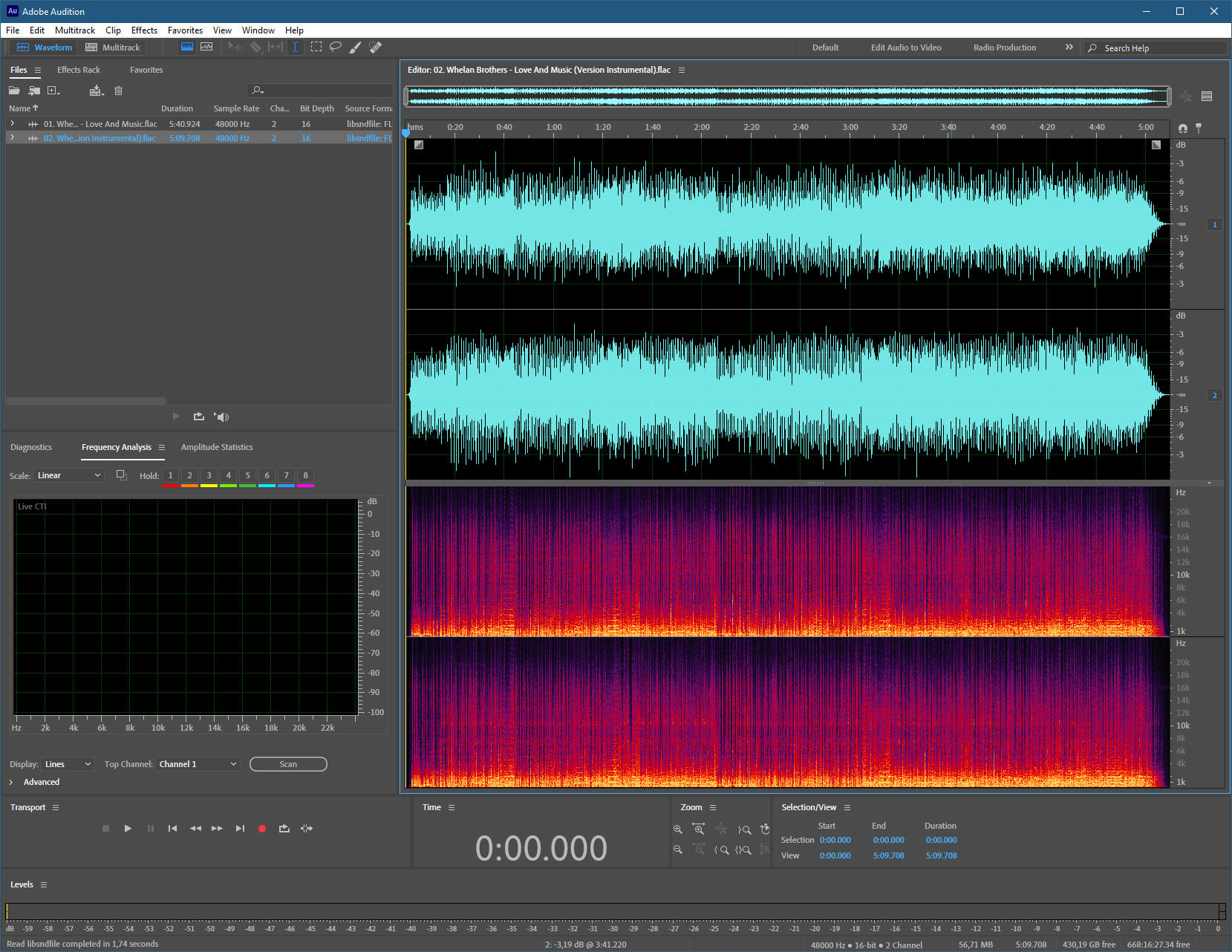1232x952 pixels.
Task: Toggle Skip Selection in Transport
Action: 307,828
